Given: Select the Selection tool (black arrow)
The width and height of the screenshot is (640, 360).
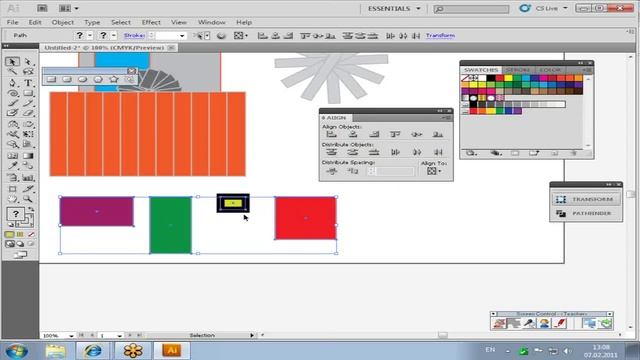Looking at the screenshot, I should 12,62.
